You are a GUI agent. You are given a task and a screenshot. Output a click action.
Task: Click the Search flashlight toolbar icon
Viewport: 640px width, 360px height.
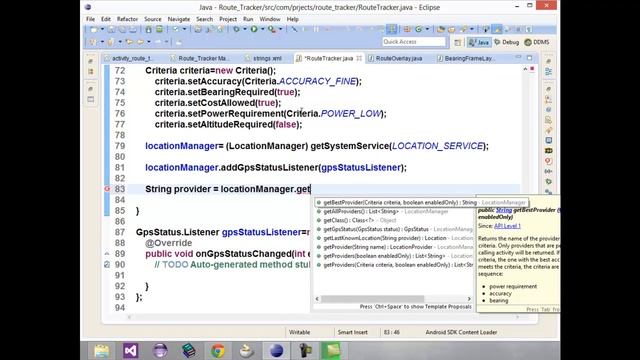tap(463, 29)
